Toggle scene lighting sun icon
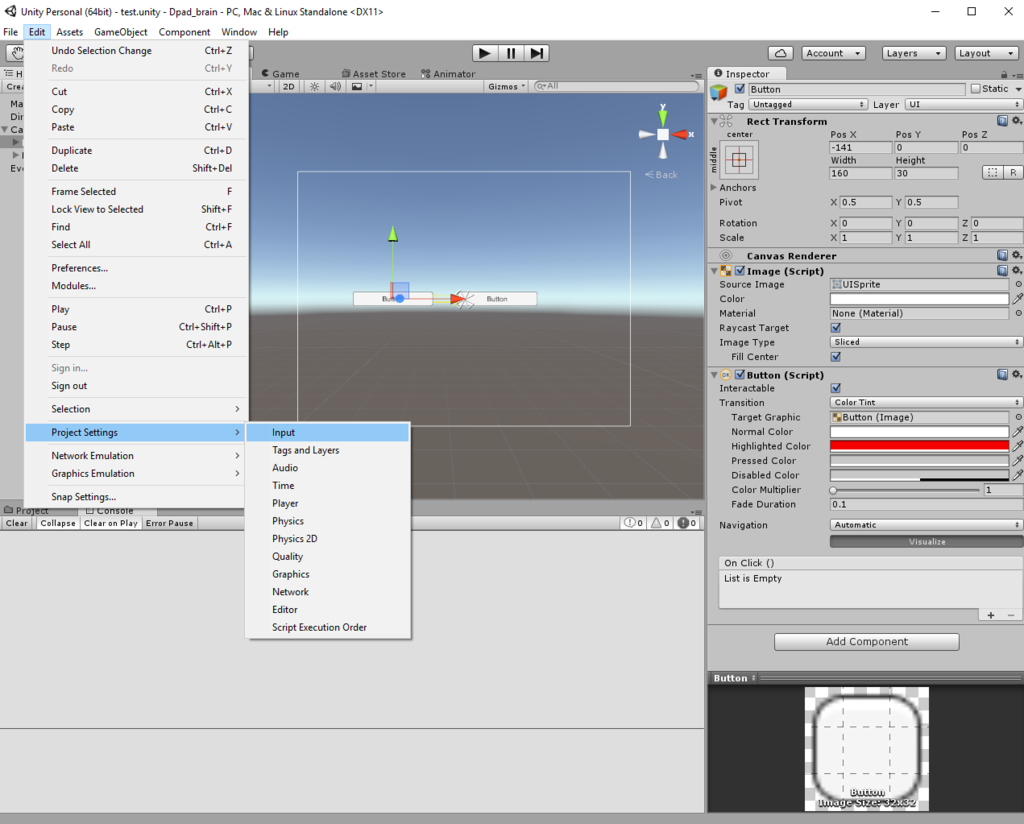The height and width of the screenshot is (824, 1024). point(314,86)
